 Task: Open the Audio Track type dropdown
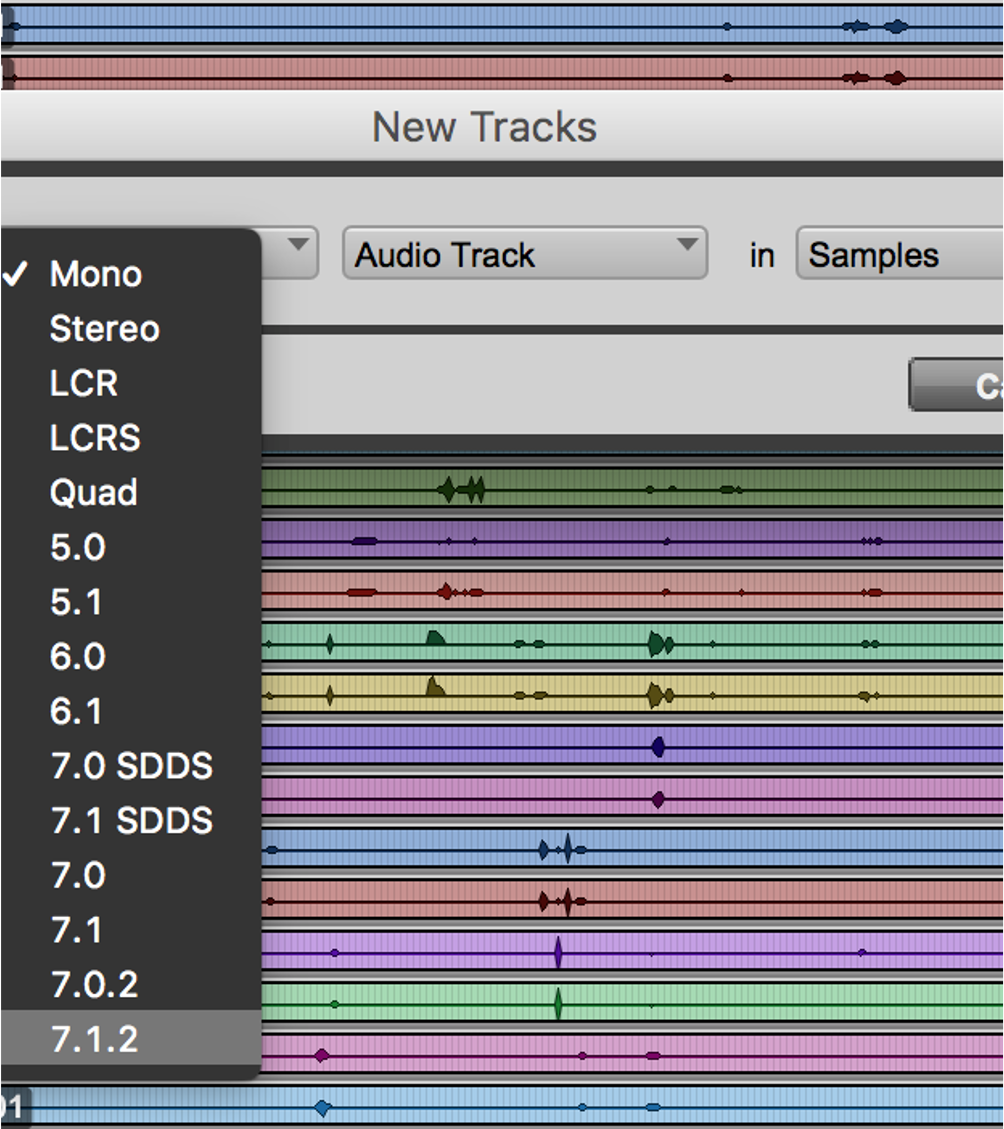tap(524, 255)
